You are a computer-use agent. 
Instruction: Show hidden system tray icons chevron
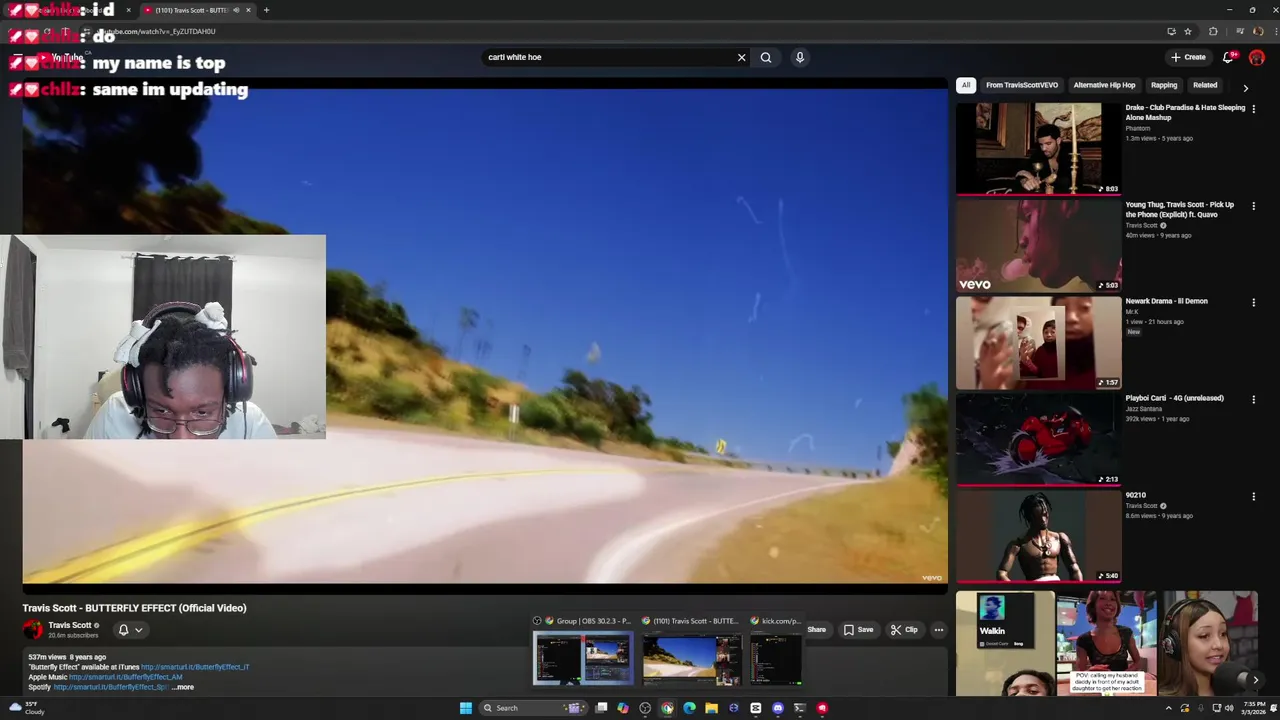tap(1168, 708)
